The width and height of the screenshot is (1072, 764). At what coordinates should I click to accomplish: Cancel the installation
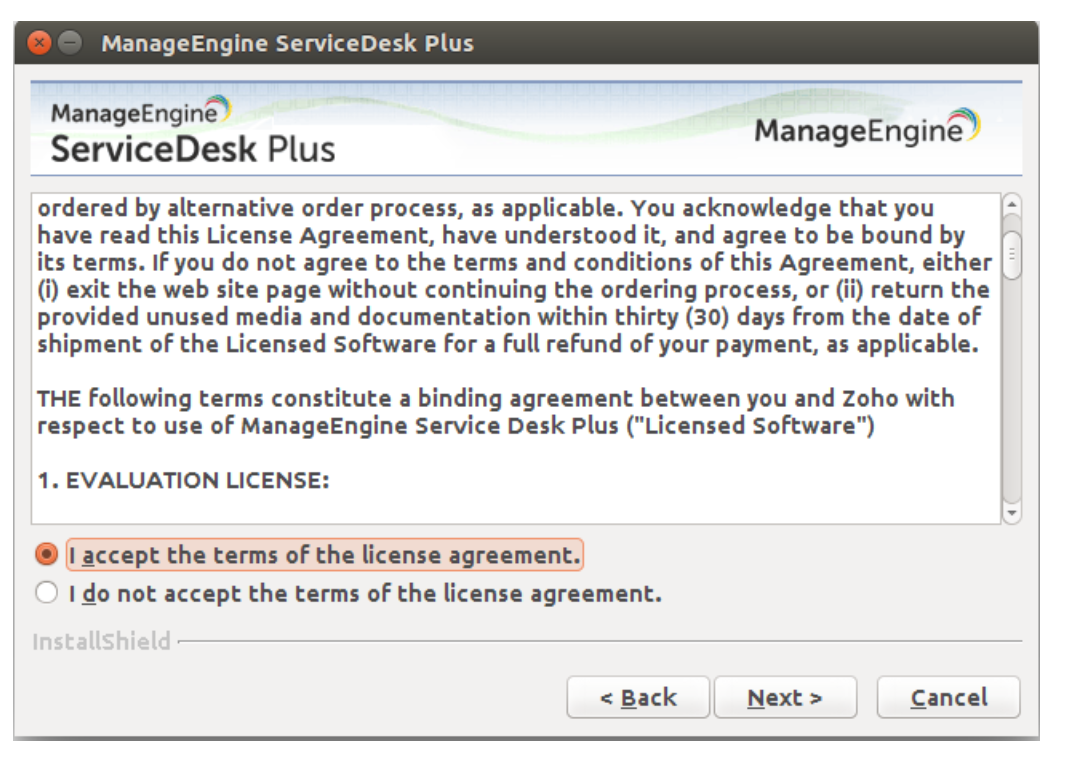948,698
